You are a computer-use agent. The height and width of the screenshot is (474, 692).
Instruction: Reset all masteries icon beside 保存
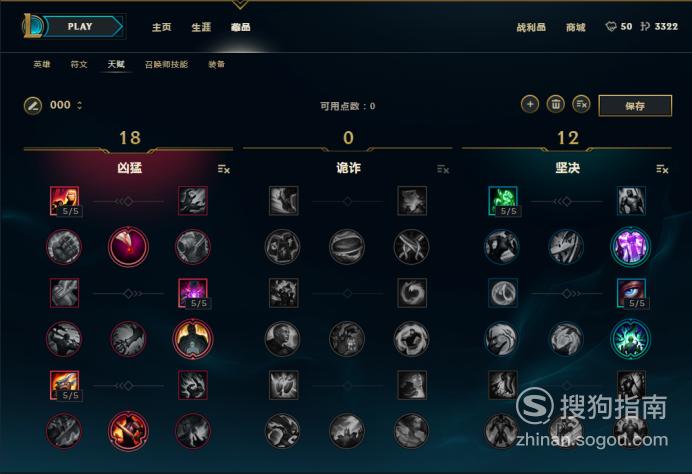[581, 105]
